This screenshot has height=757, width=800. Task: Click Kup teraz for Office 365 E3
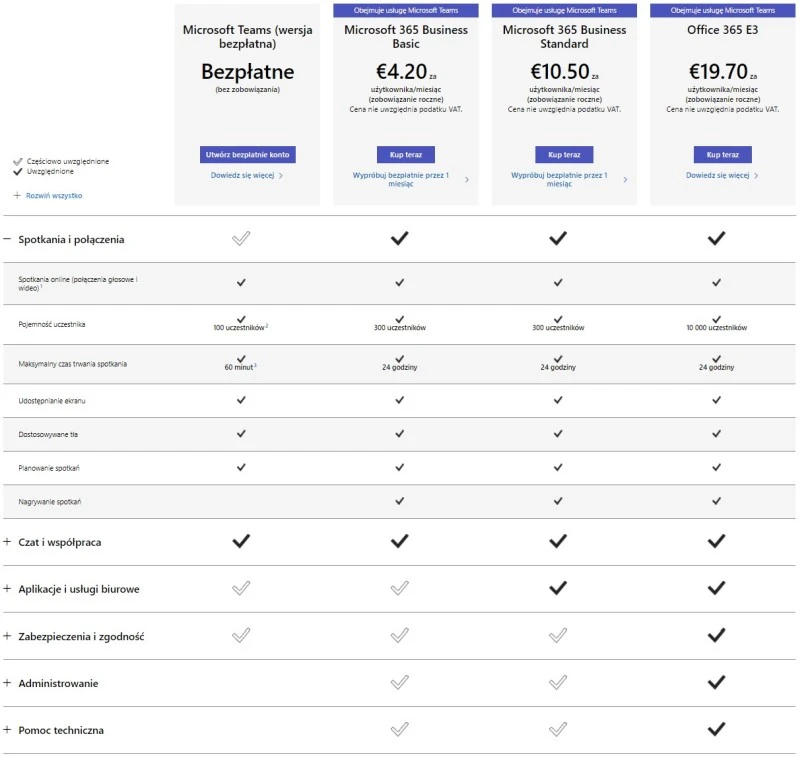722,155
